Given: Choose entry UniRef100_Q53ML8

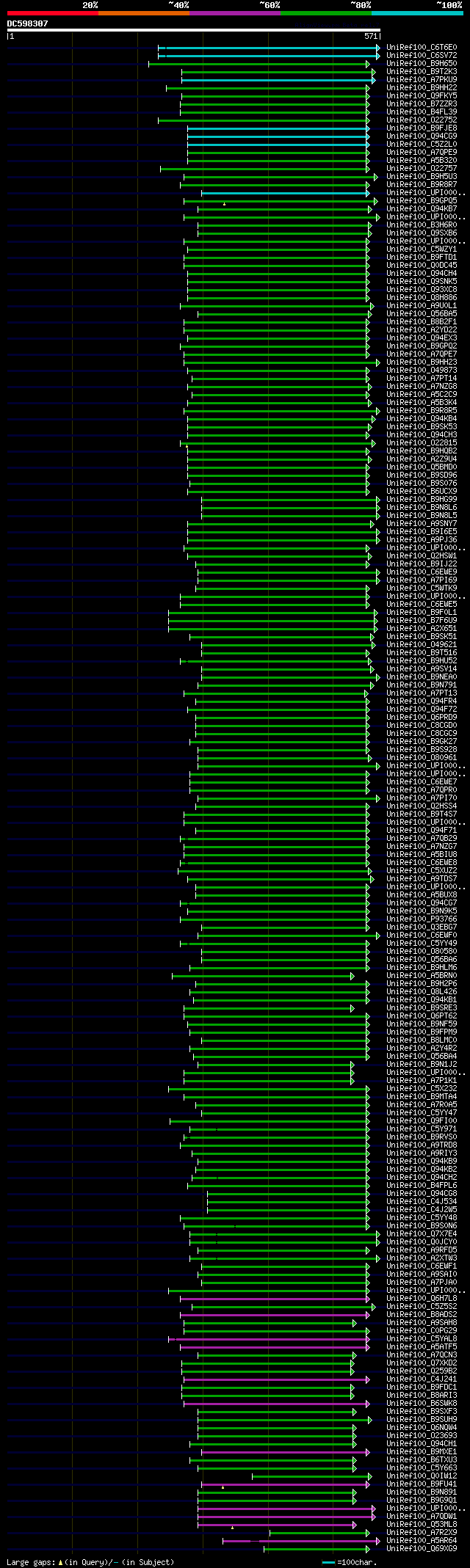Looking at the screenshot, I should pos(422,1525).
